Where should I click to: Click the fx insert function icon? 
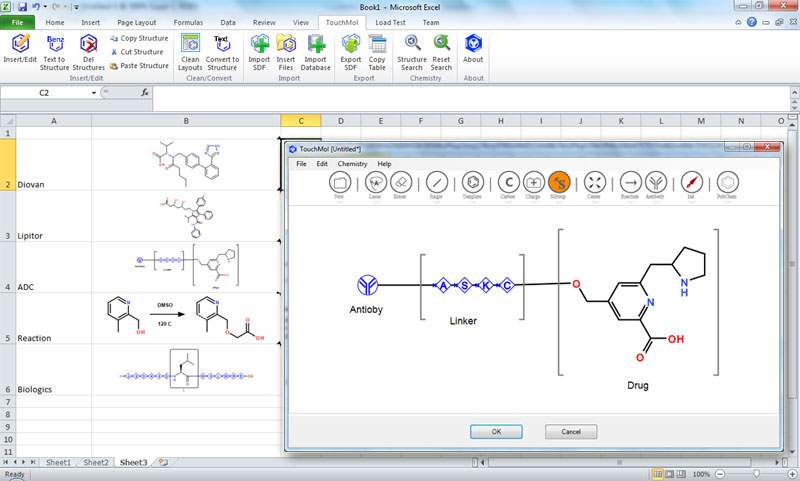click(x=145, y=92)
